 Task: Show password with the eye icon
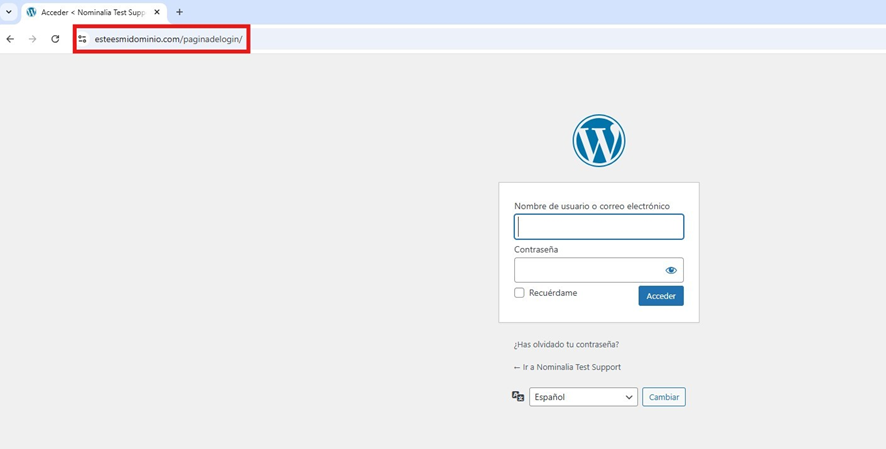671,270
